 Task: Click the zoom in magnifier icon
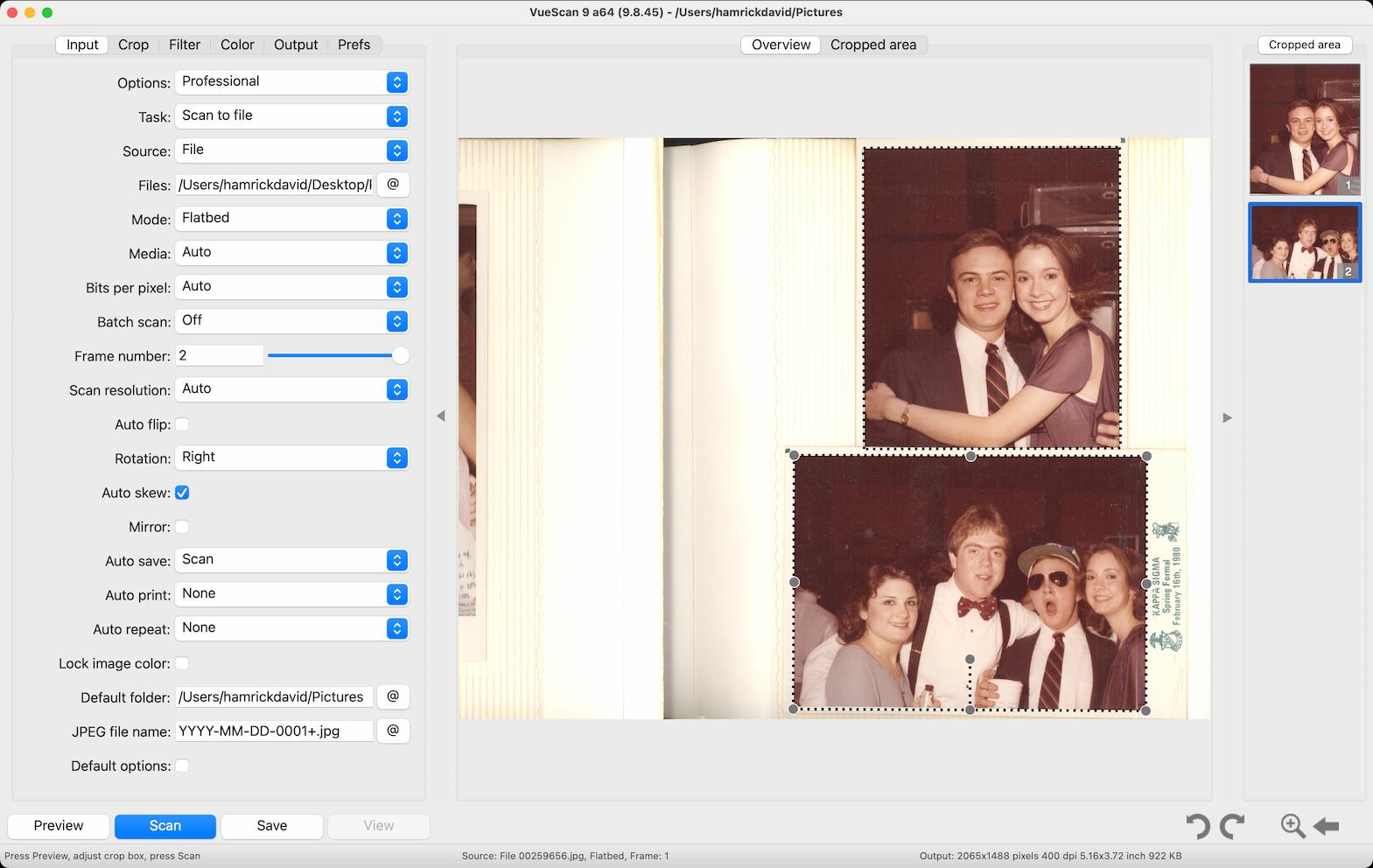pos(1292,825)
